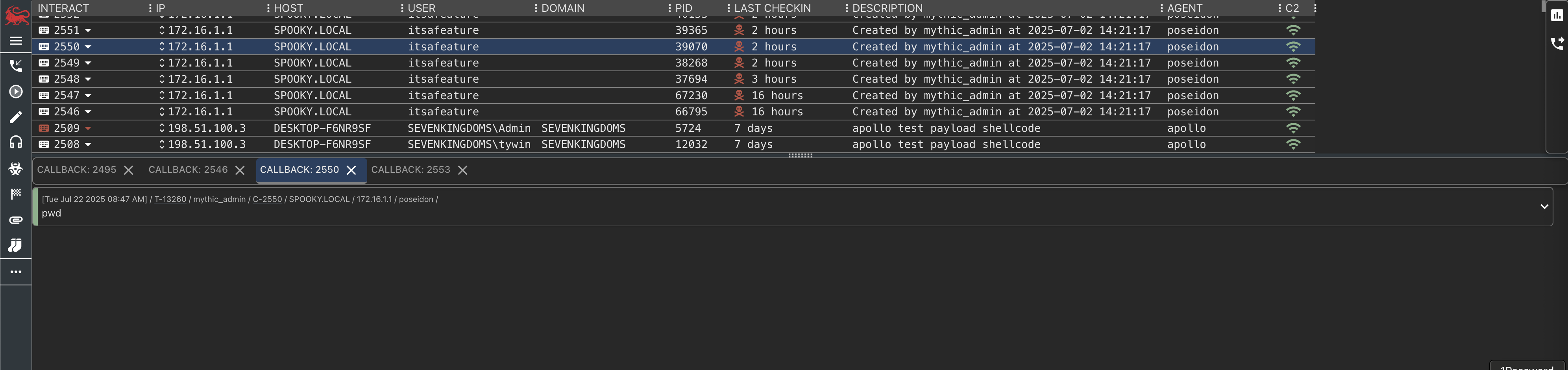Screen dimensions: 1568x370
Task: Open the checkered flag sidebar icon
Action: coord(16,194)
